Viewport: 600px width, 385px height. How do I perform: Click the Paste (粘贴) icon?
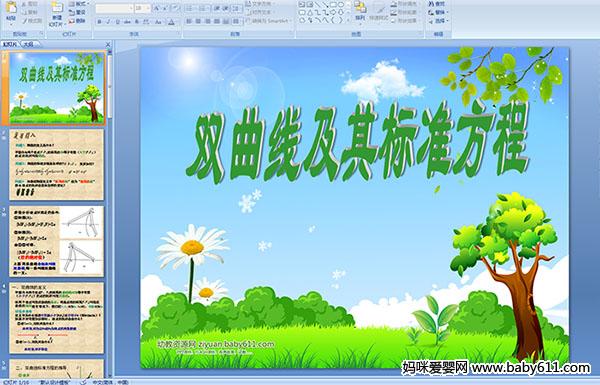click(x=11, y=8)
